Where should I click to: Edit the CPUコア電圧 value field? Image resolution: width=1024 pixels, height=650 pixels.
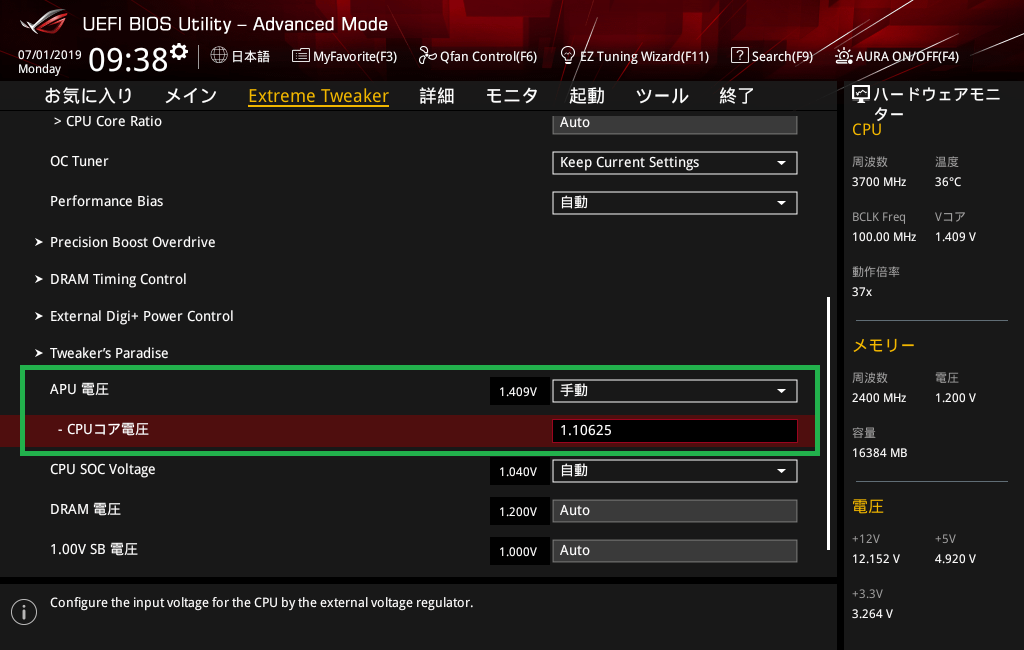[675, 431]
